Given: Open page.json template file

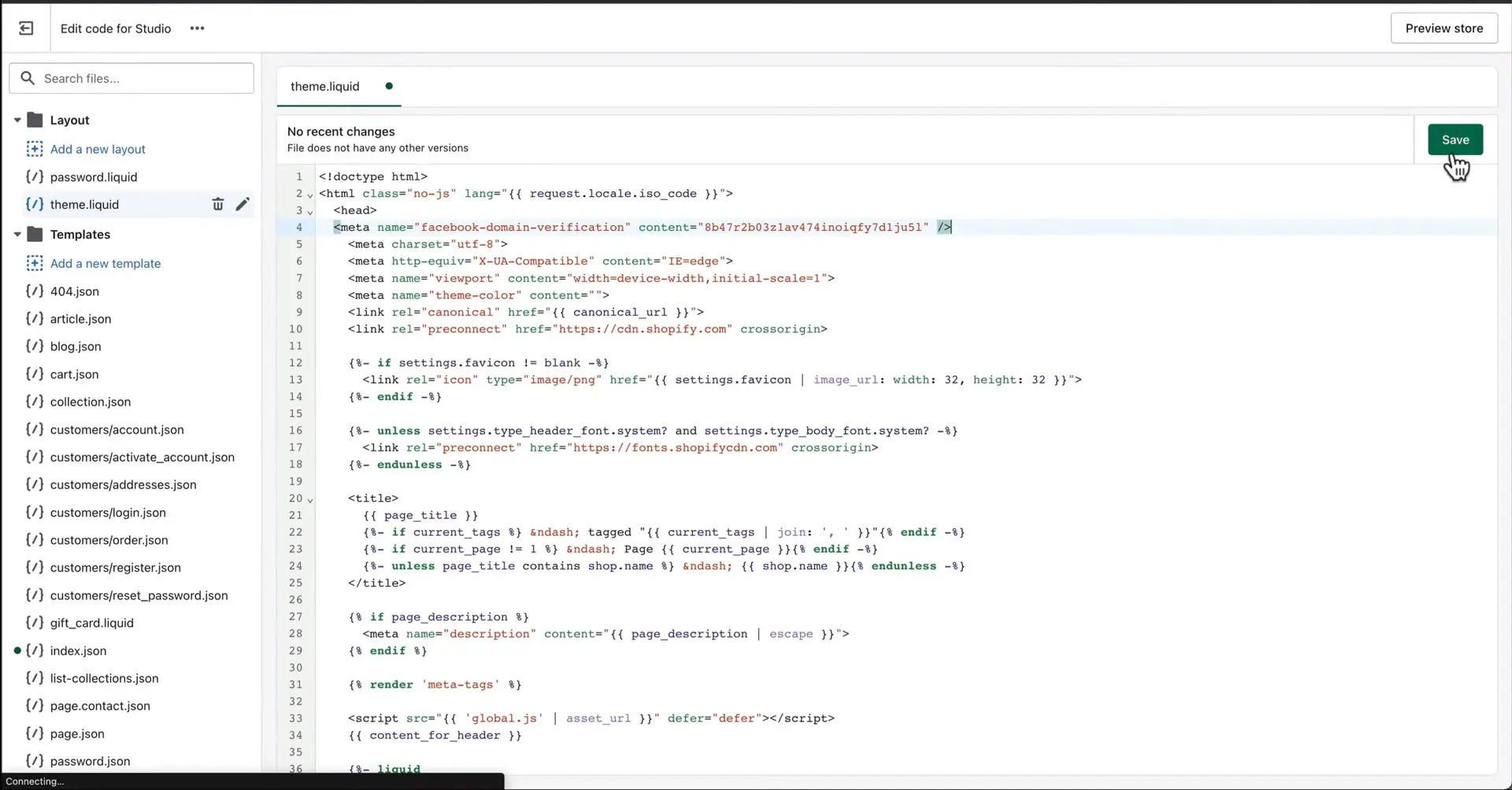Looking at the screenshot, I should 77,733.
